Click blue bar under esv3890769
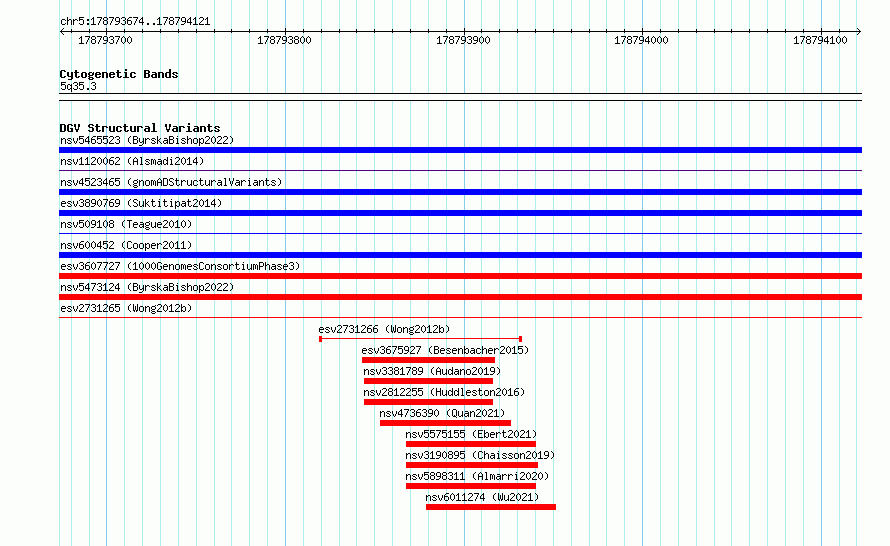Image resolution: width=890 pixels, height=546 pixels. [x=460, y=213]
